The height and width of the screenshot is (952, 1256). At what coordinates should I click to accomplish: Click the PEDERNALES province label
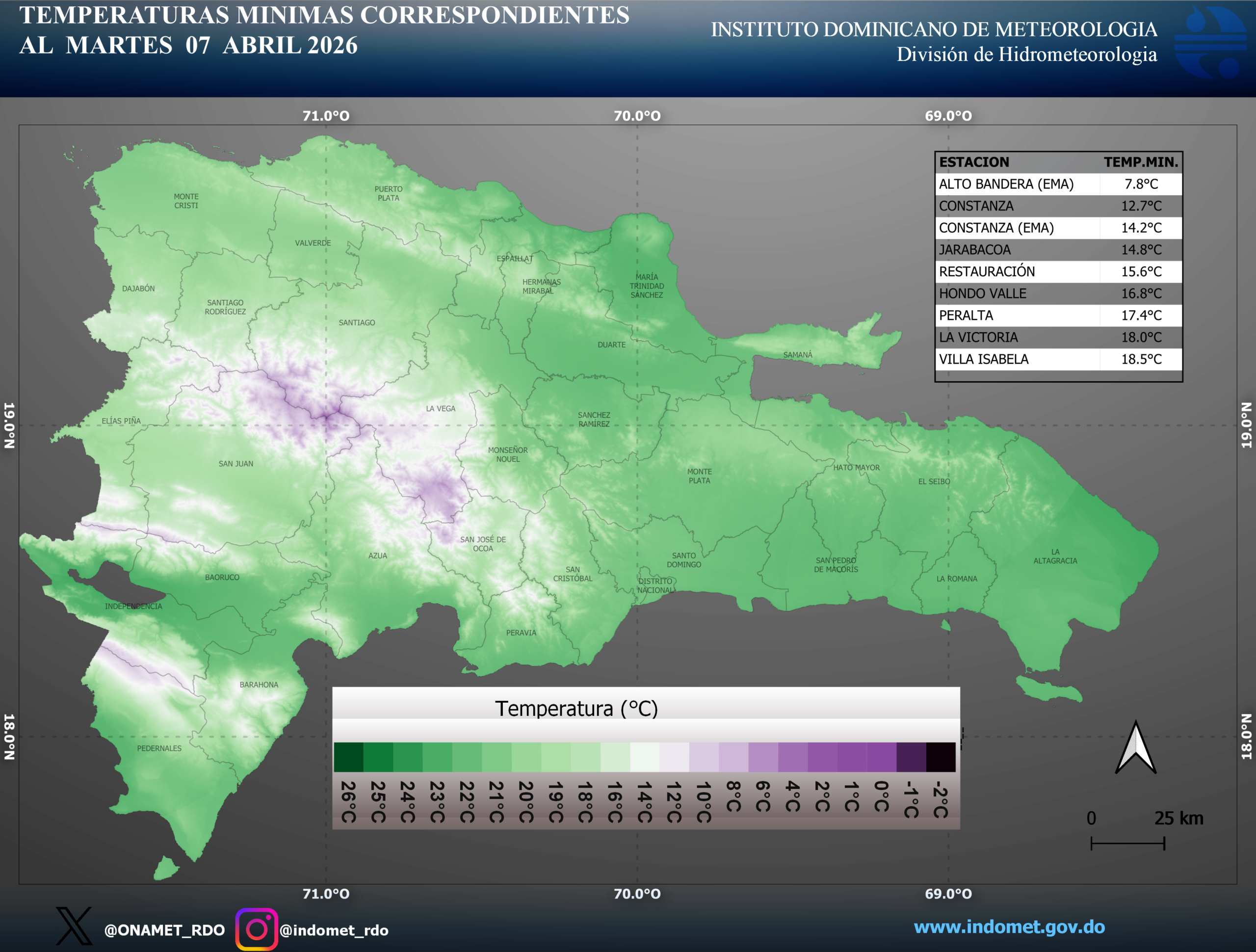[159, 748]
